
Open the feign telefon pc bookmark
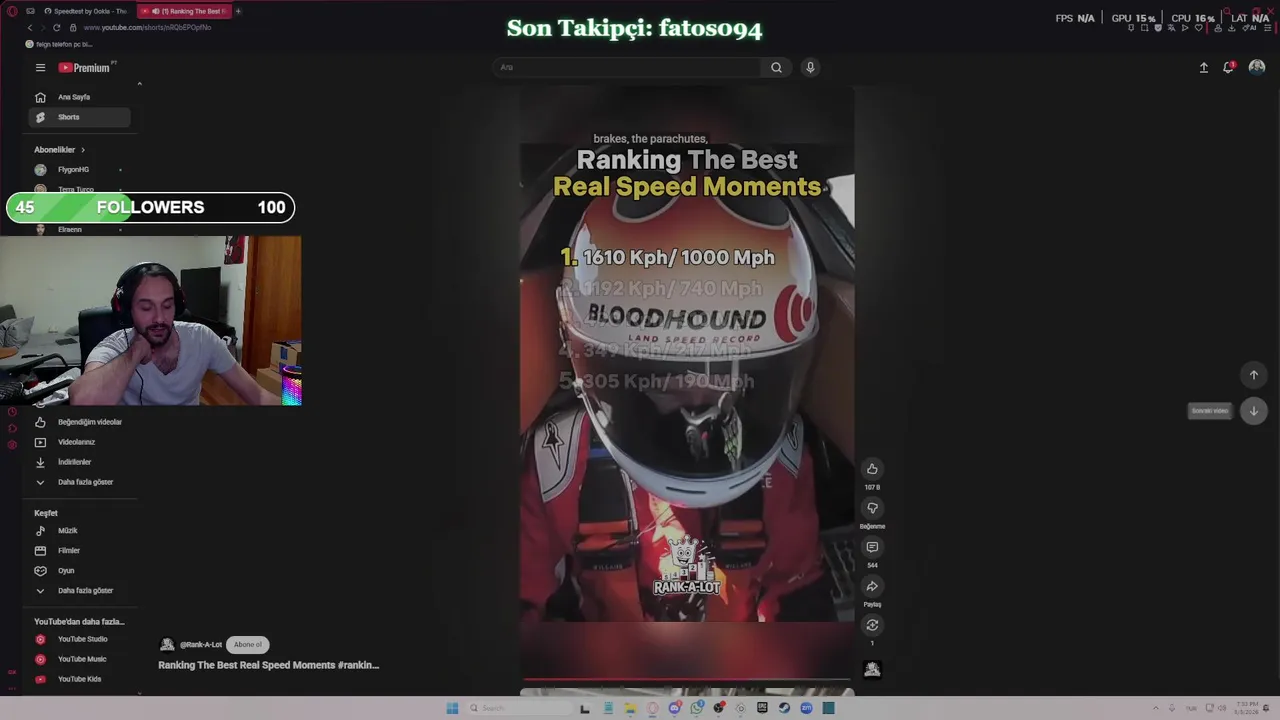pos(58,44)
